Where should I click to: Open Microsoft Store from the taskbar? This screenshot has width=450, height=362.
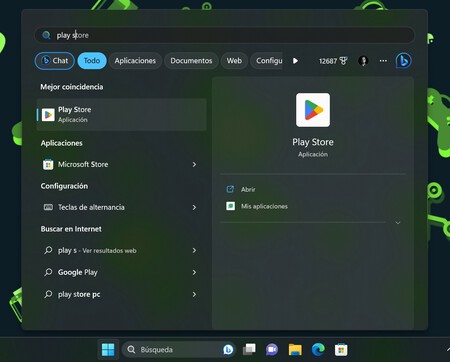[x=341, y=350]
